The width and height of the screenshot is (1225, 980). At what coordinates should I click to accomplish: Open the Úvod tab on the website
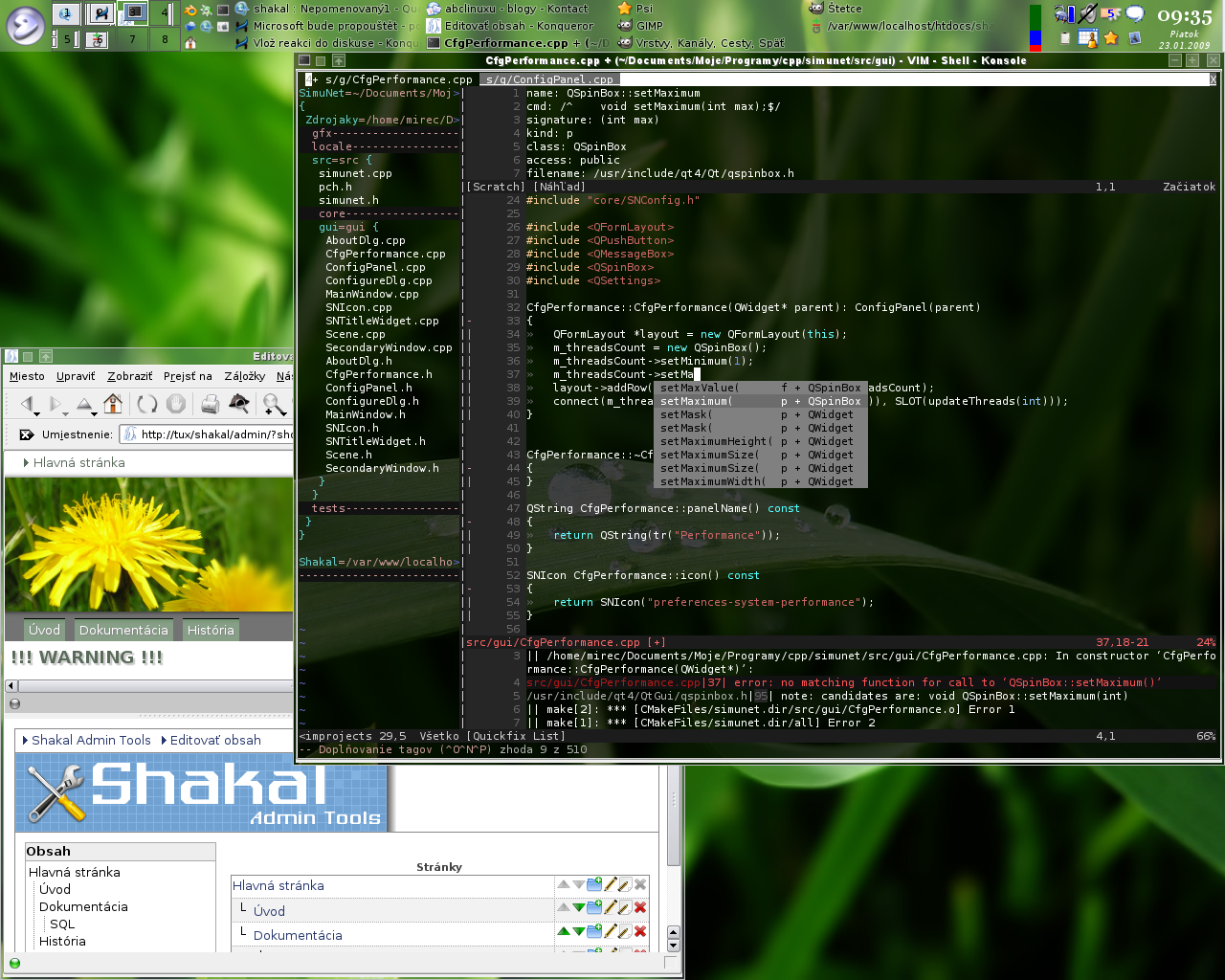45,630
